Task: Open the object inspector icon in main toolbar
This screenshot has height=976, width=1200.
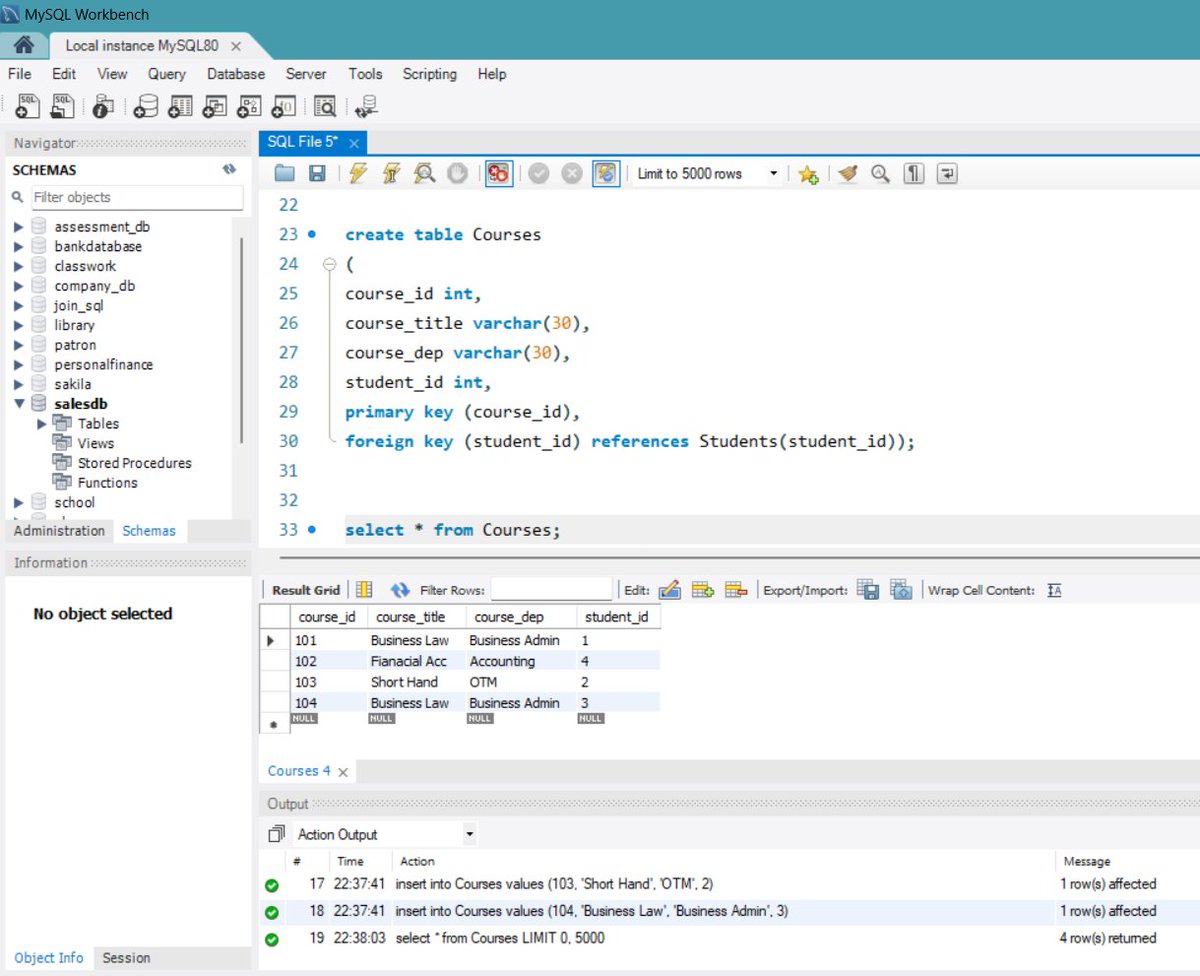Action: tap(103, 106)
